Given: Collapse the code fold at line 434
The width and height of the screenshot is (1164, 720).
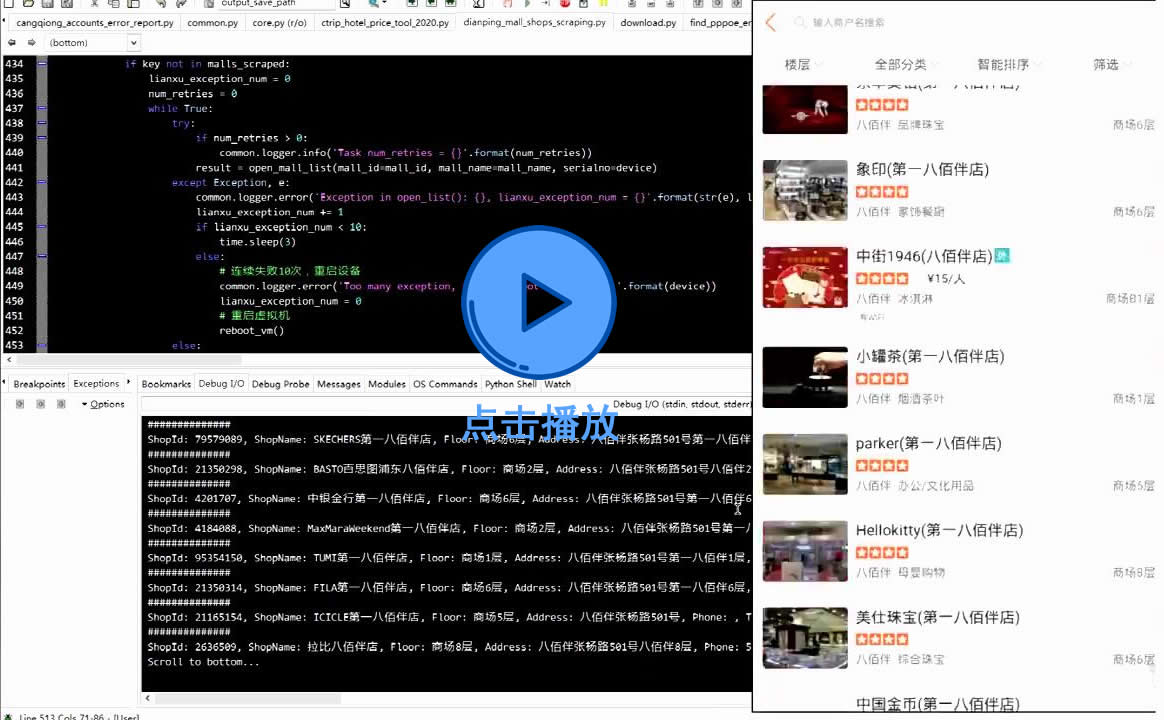Looking at the screenshot, I should [42, 64].
